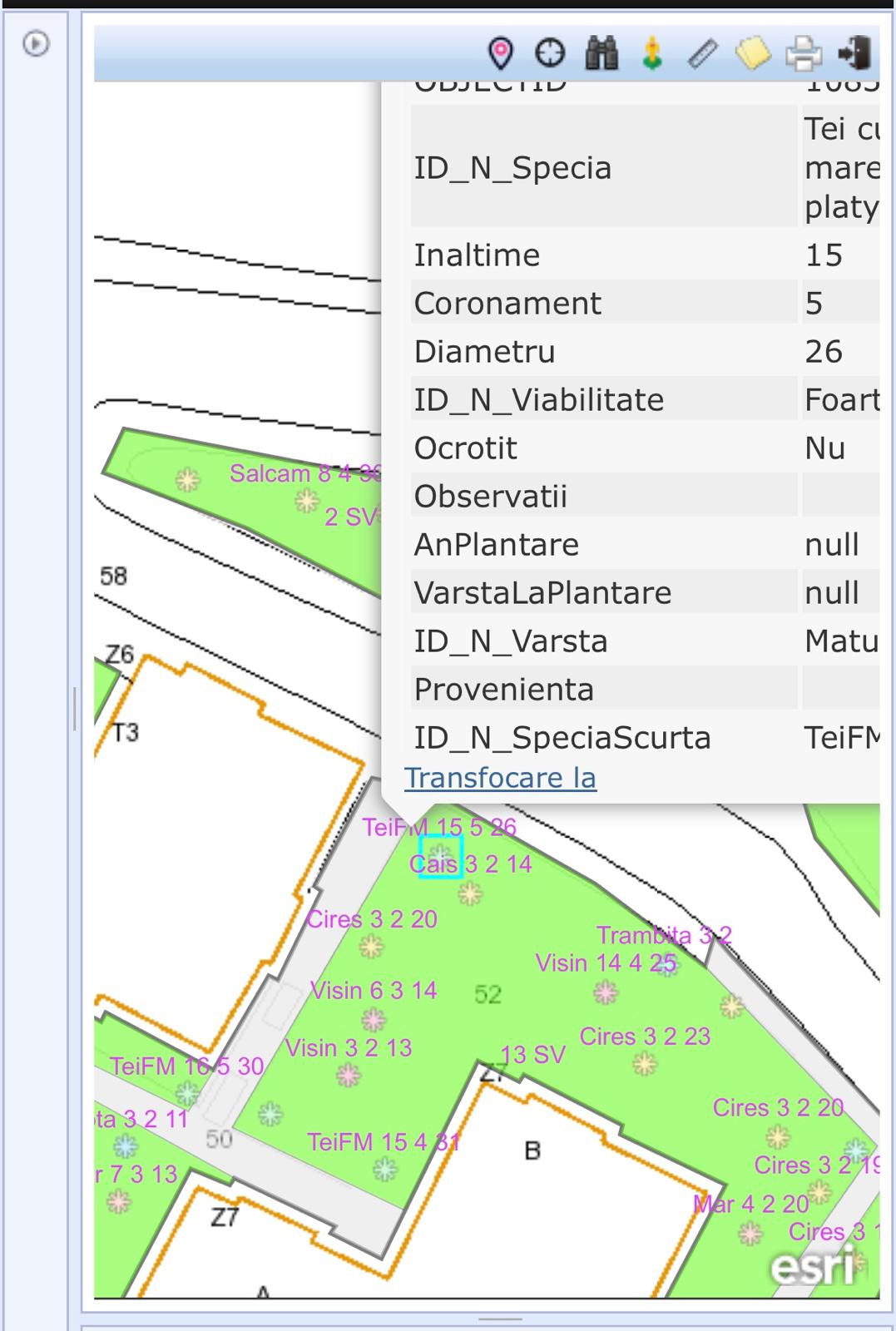Select the crosshair target tool

550,53
